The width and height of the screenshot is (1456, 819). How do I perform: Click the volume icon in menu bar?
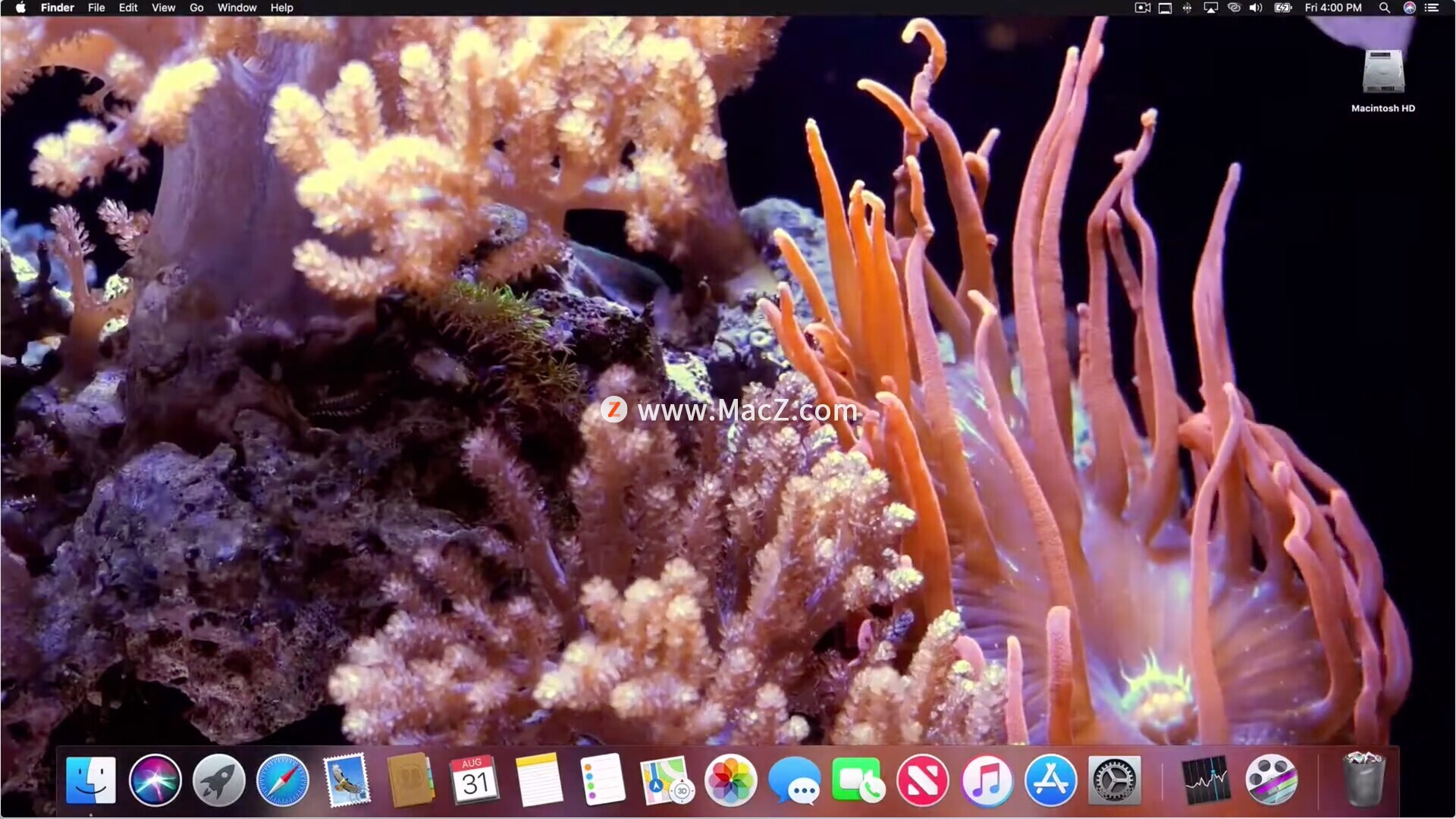tap(1256, 8)
